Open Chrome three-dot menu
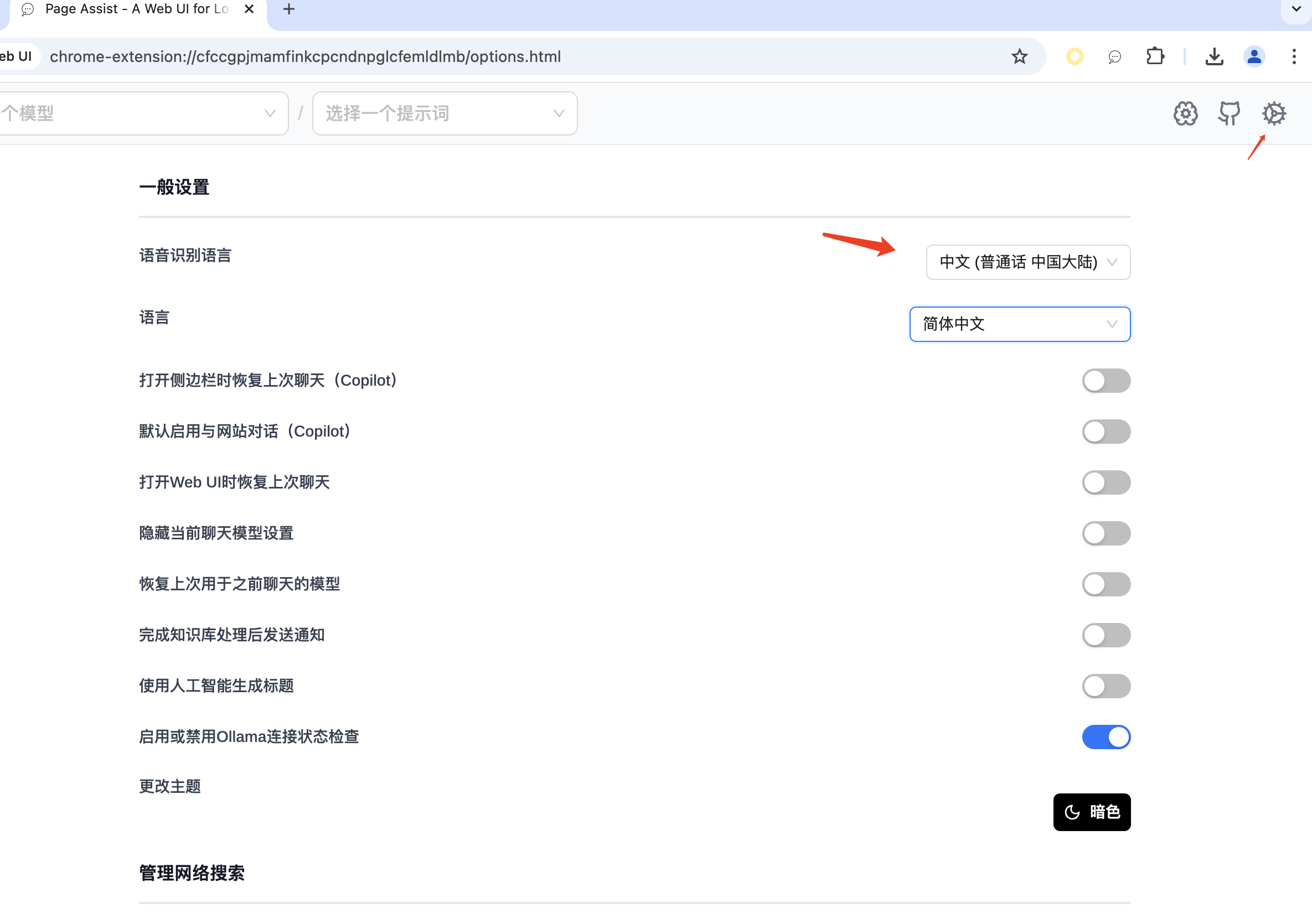Viewport: 1312px width, 924px height. pyautogui.click(x=1294, y=56)
